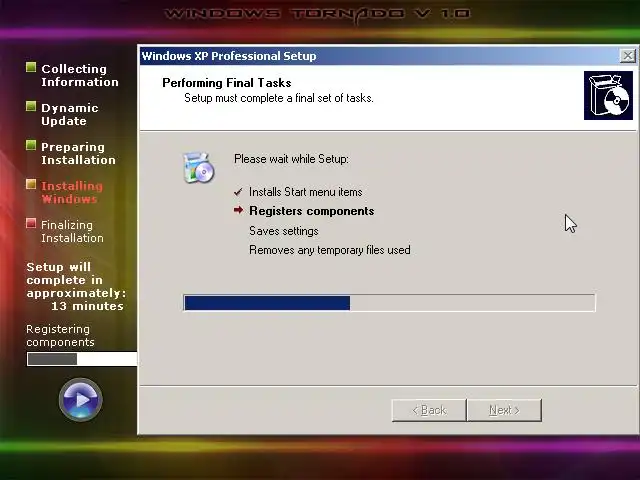The image size is (640, 480).
Task: Click the green square beside Preparing Installation
Action: tap(31, 145)
